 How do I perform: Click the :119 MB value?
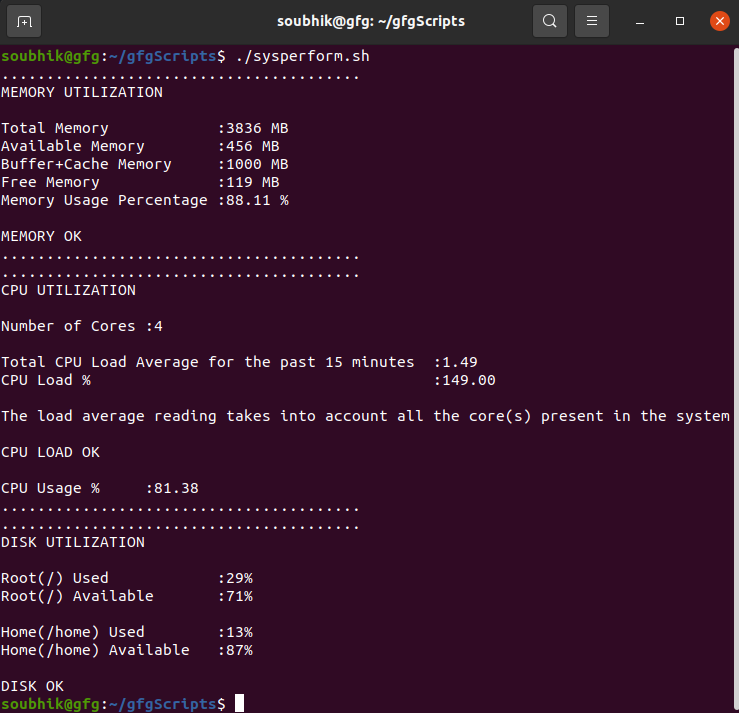(x=249, y=182)
